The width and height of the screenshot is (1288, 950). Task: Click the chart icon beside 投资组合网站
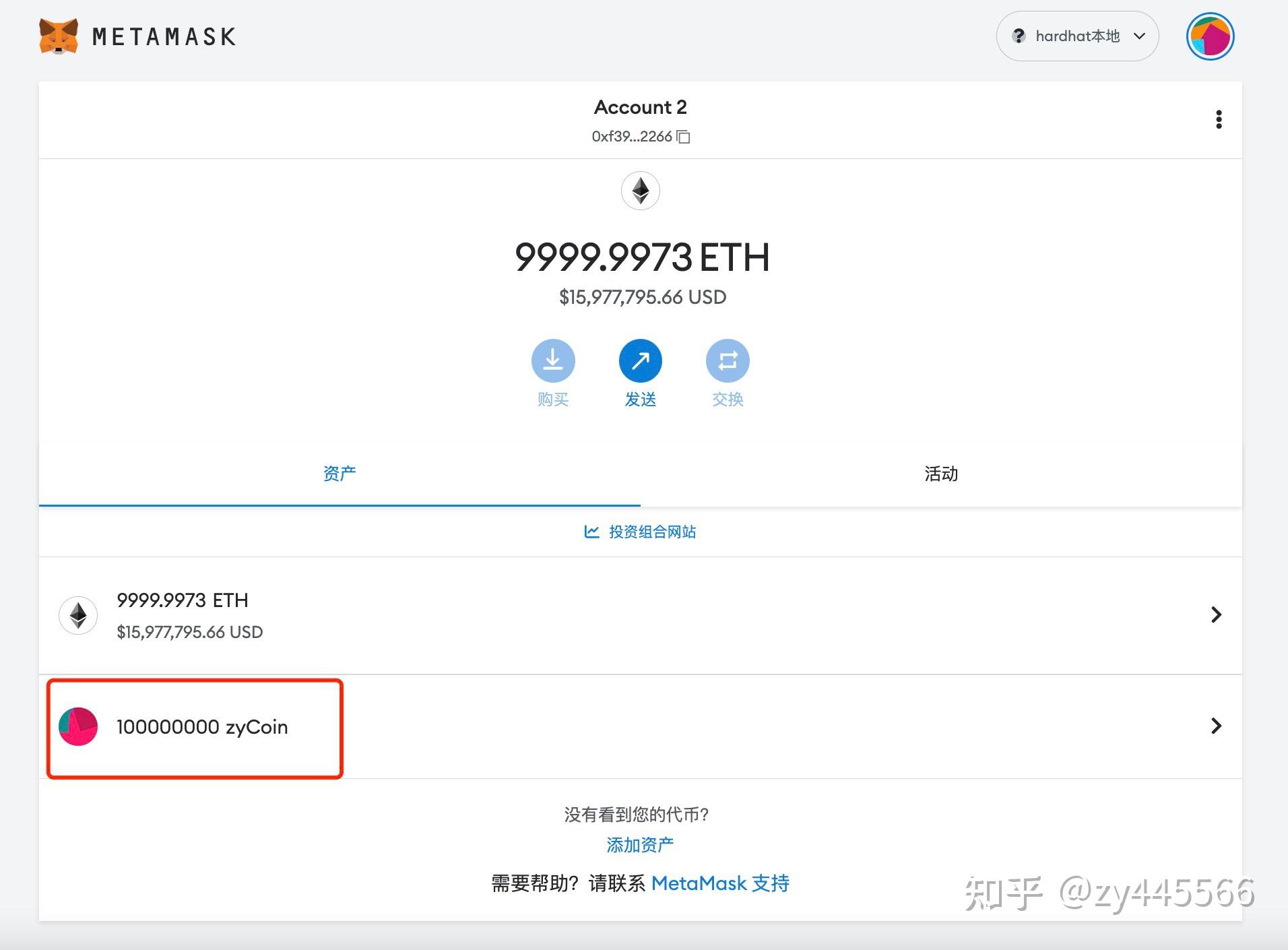591,532
